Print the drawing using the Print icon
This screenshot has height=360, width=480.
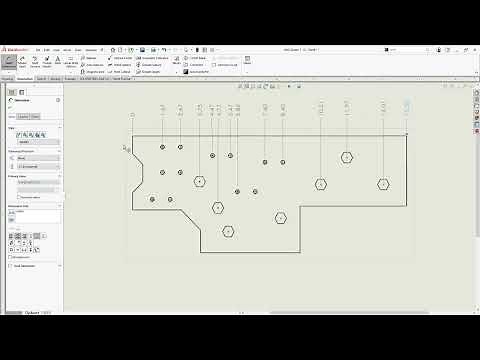(x=153, y=50)
